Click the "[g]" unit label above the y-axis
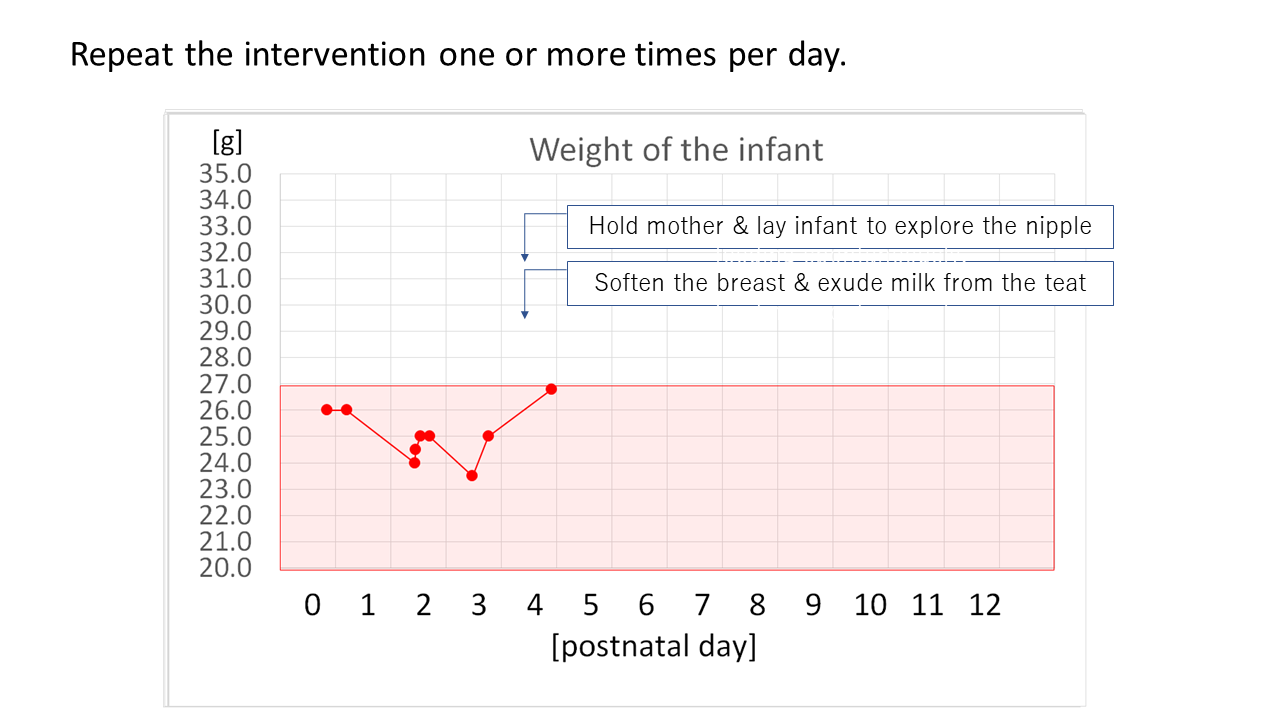This screenshot has width=1280, height=720. click(x=227, y=140)
